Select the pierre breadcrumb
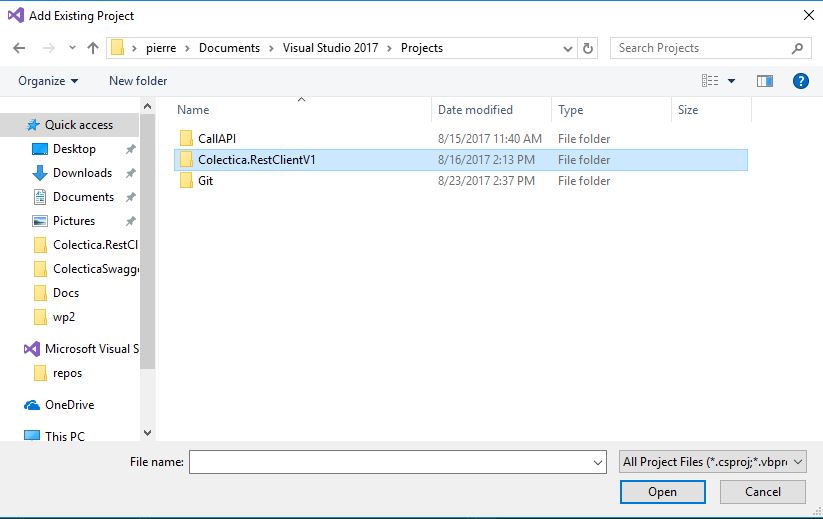823x519 pixels. tap(161, 48)
